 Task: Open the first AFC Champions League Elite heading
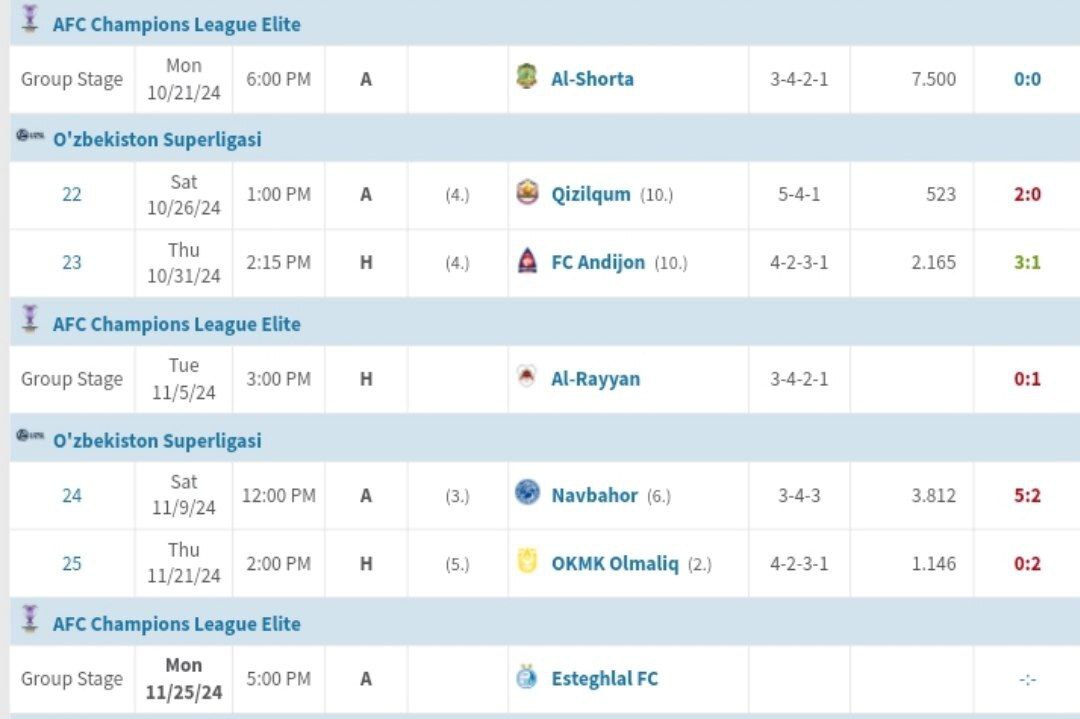tap(176, 24)
